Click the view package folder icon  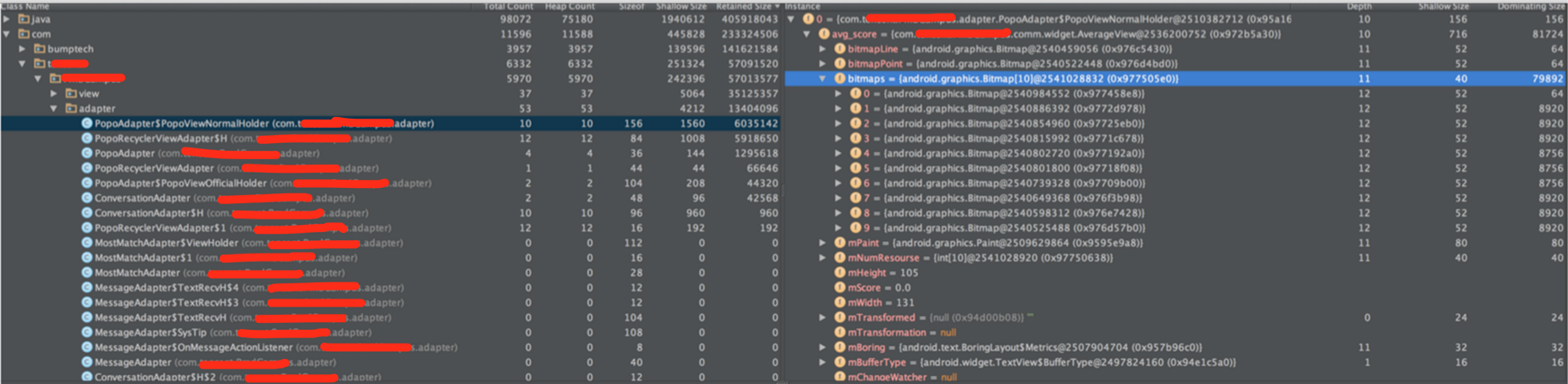point(71,94)
